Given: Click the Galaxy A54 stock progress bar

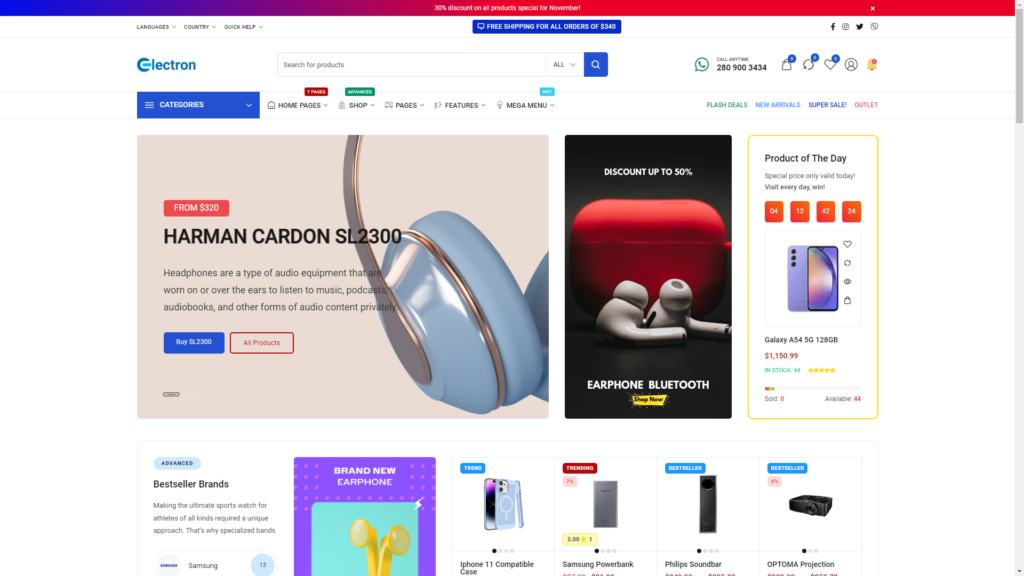Looking at the screenshot, I should coord(812,389).
